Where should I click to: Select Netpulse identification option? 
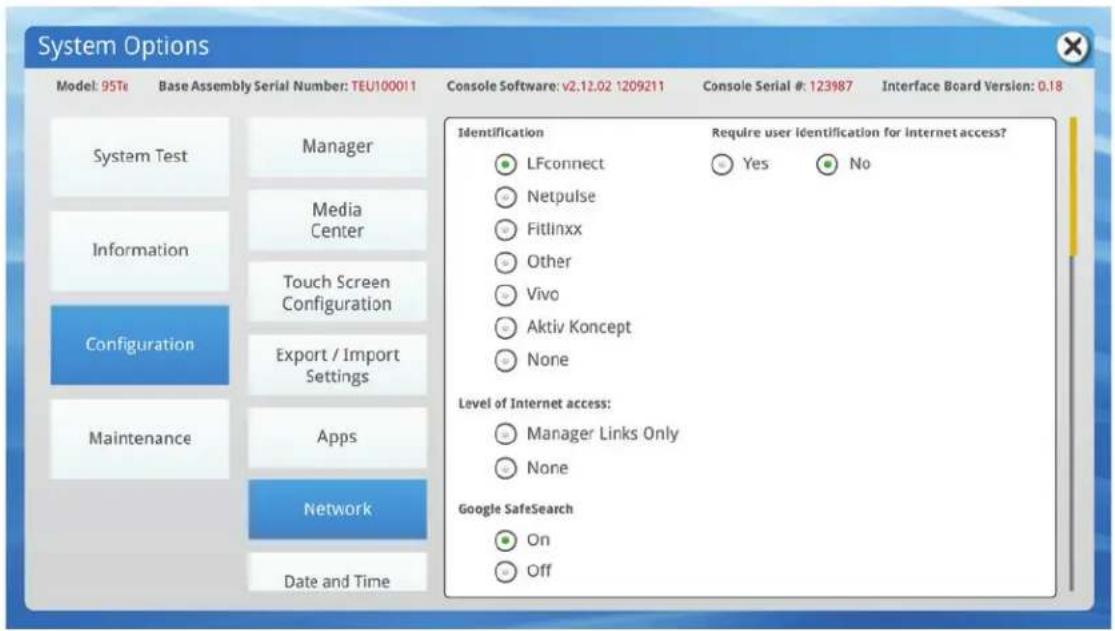pos(506,197)
